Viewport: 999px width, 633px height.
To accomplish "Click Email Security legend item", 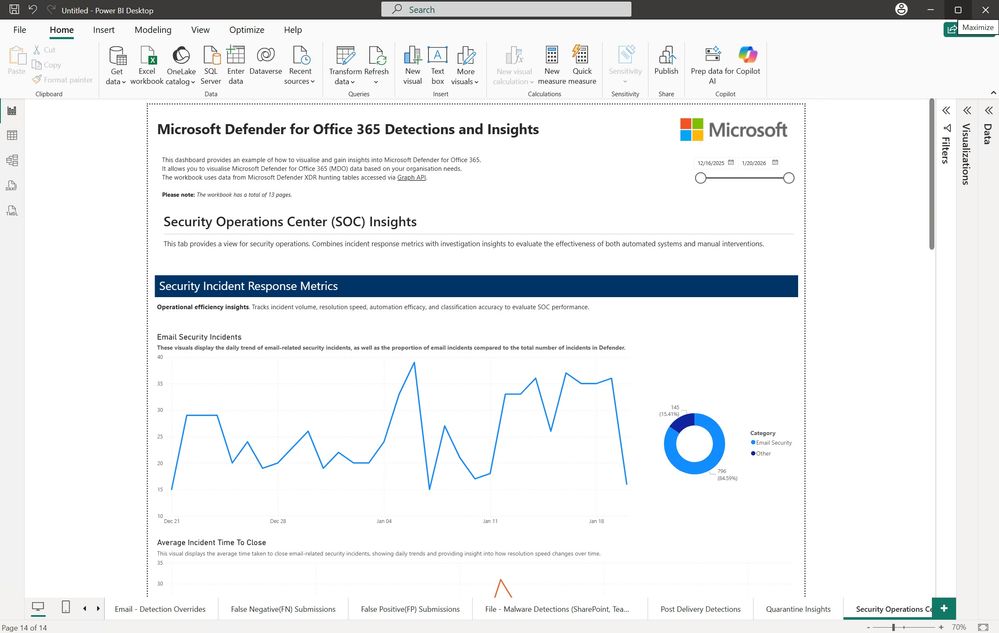I will pos(772,443).
